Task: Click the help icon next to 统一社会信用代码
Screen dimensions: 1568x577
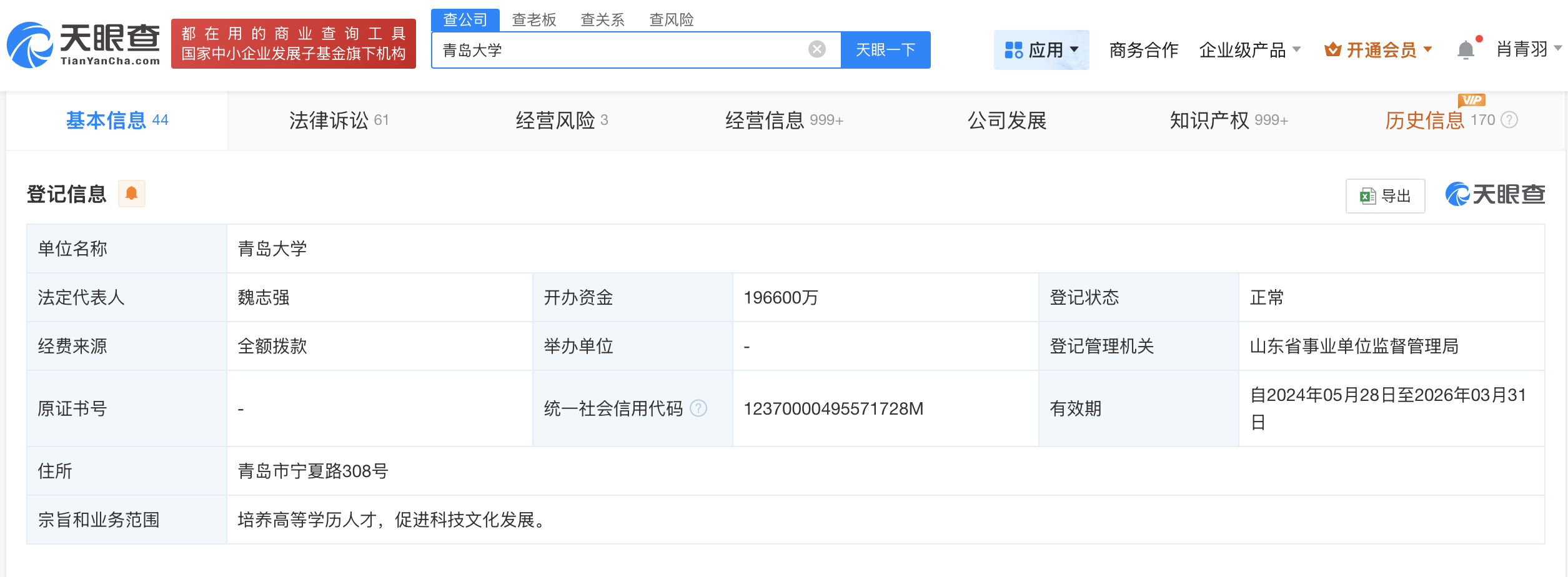Action: [698, 408]
